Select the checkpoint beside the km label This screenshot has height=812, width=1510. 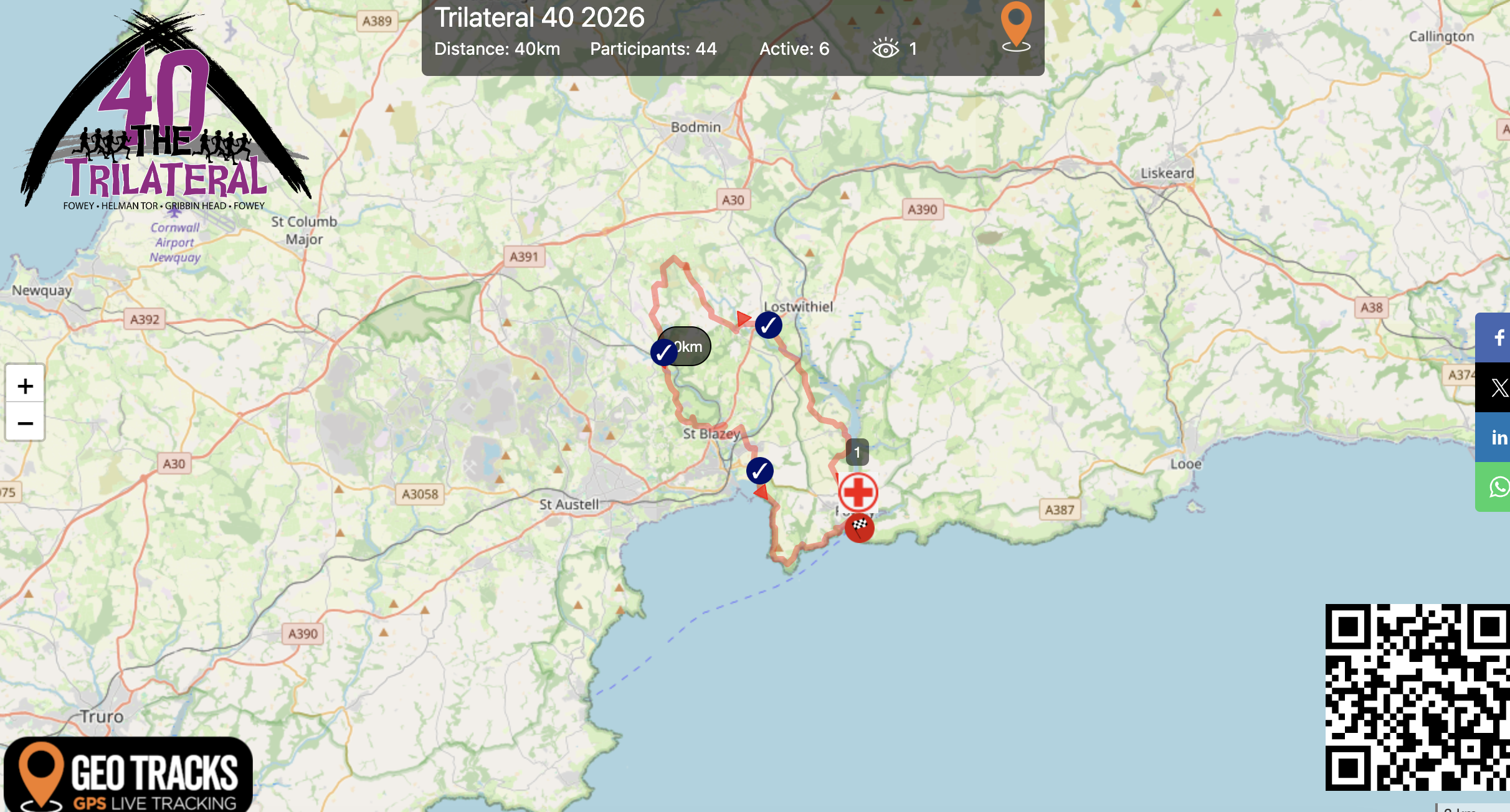click(663, 353)
